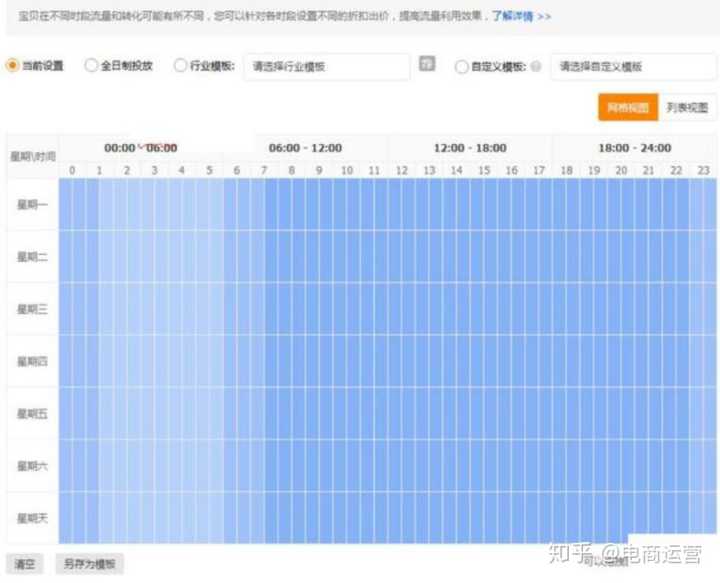Select the 00:00 - 06:00 time range header

click(141, 148)
